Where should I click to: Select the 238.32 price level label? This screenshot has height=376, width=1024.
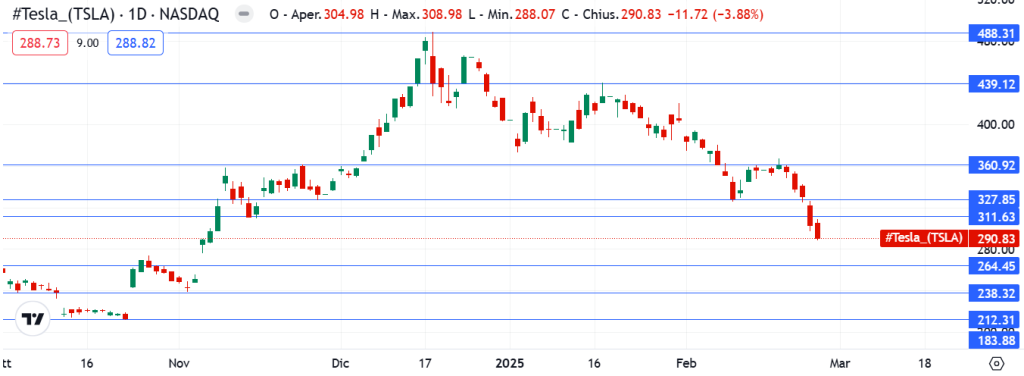pyautogui.click(x=994, y=293)
